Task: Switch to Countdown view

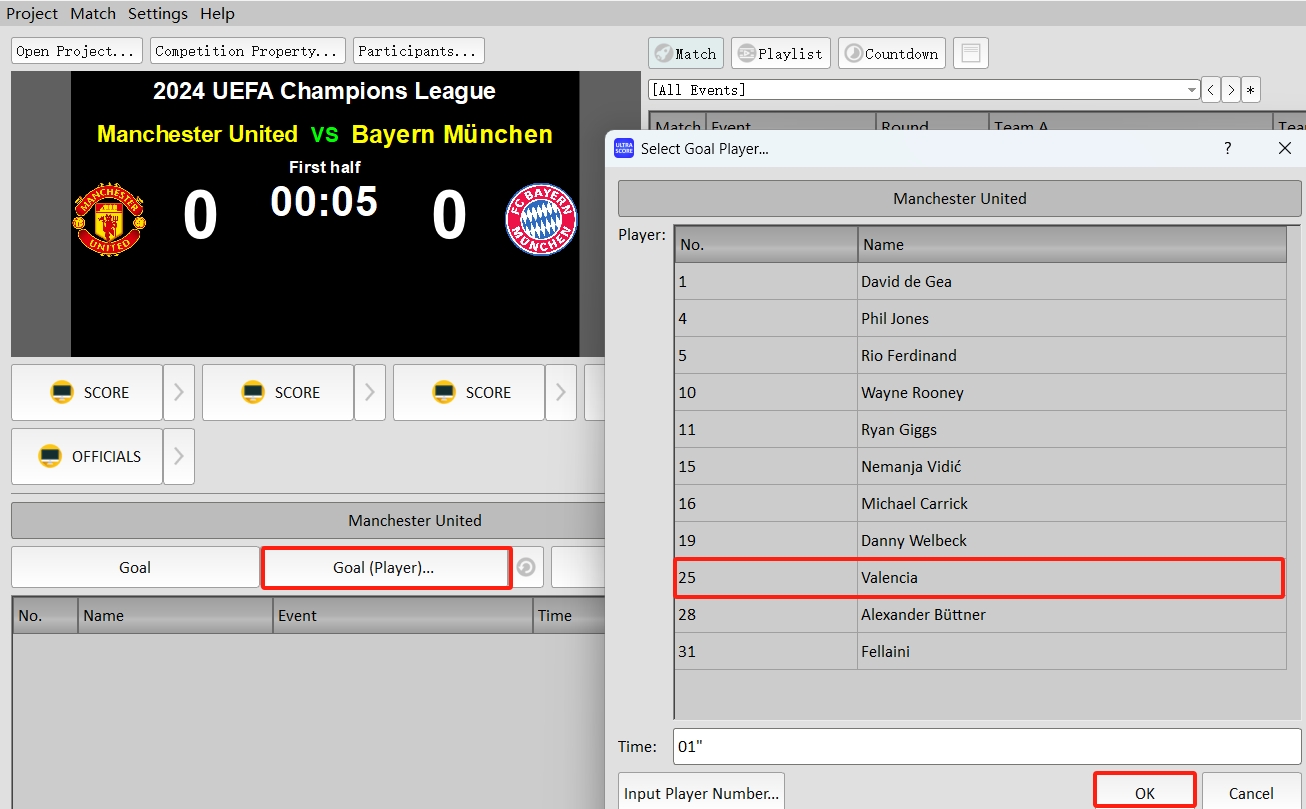Action: (x=891, y=53)
